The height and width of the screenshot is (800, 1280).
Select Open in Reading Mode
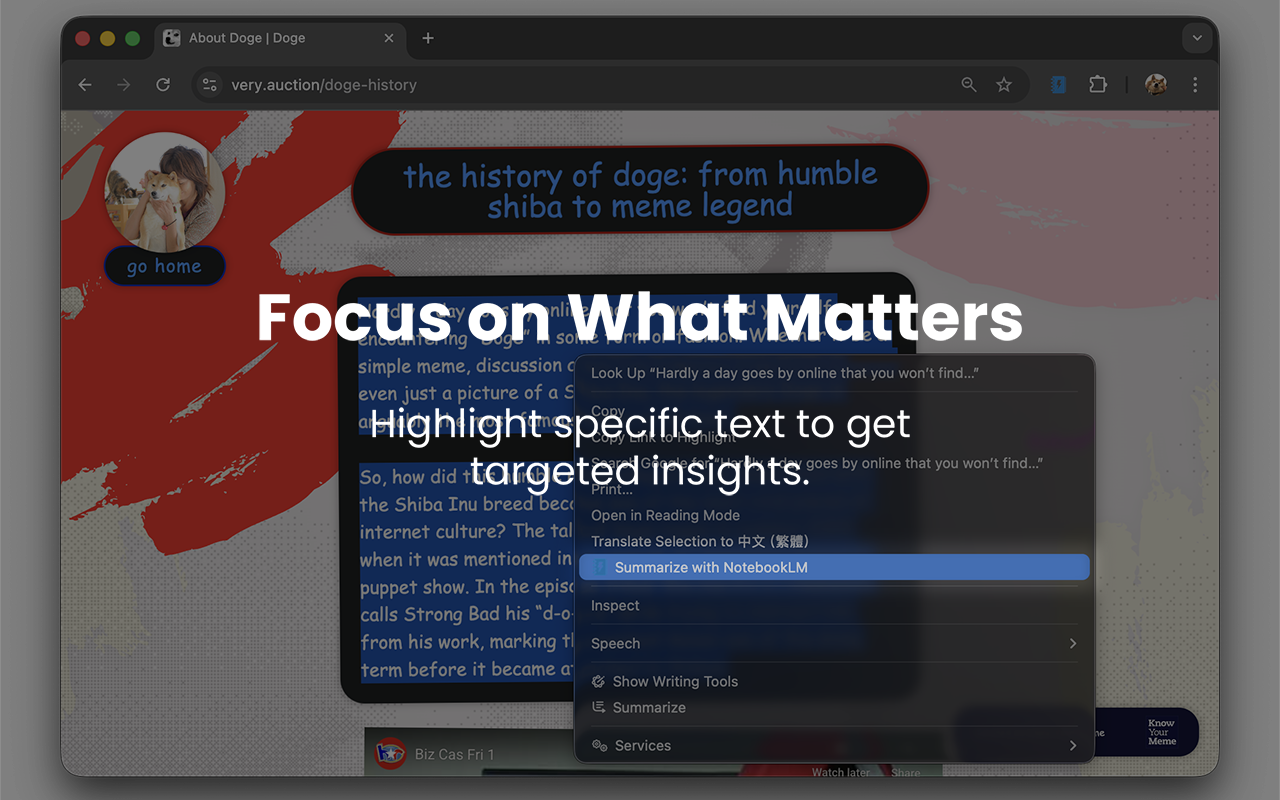coord(834,516)
